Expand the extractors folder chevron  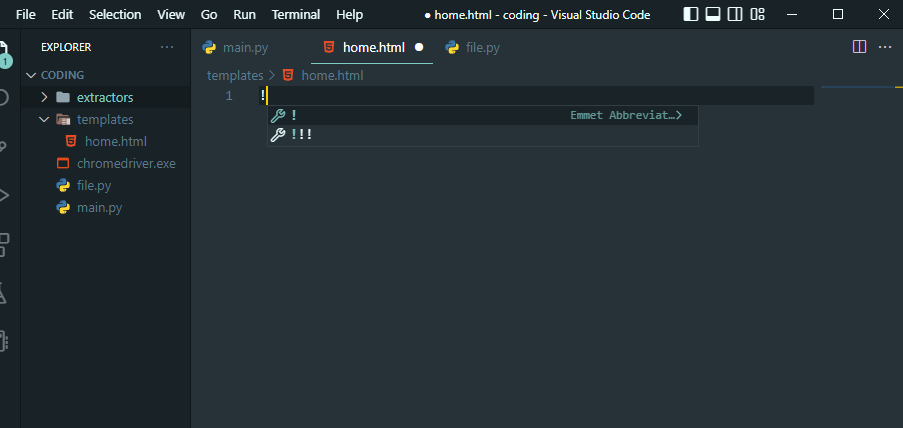point(44,97)
